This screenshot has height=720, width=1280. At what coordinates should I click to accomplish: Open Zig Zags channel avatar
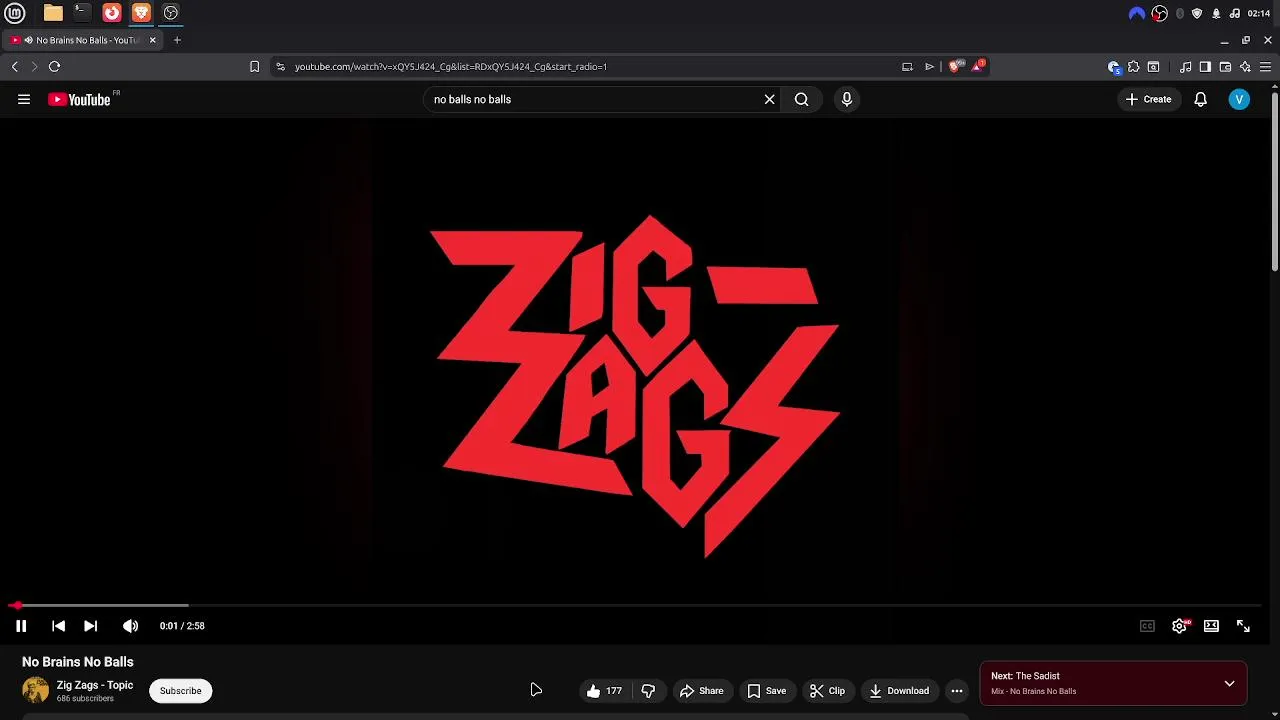pos(36,691)
